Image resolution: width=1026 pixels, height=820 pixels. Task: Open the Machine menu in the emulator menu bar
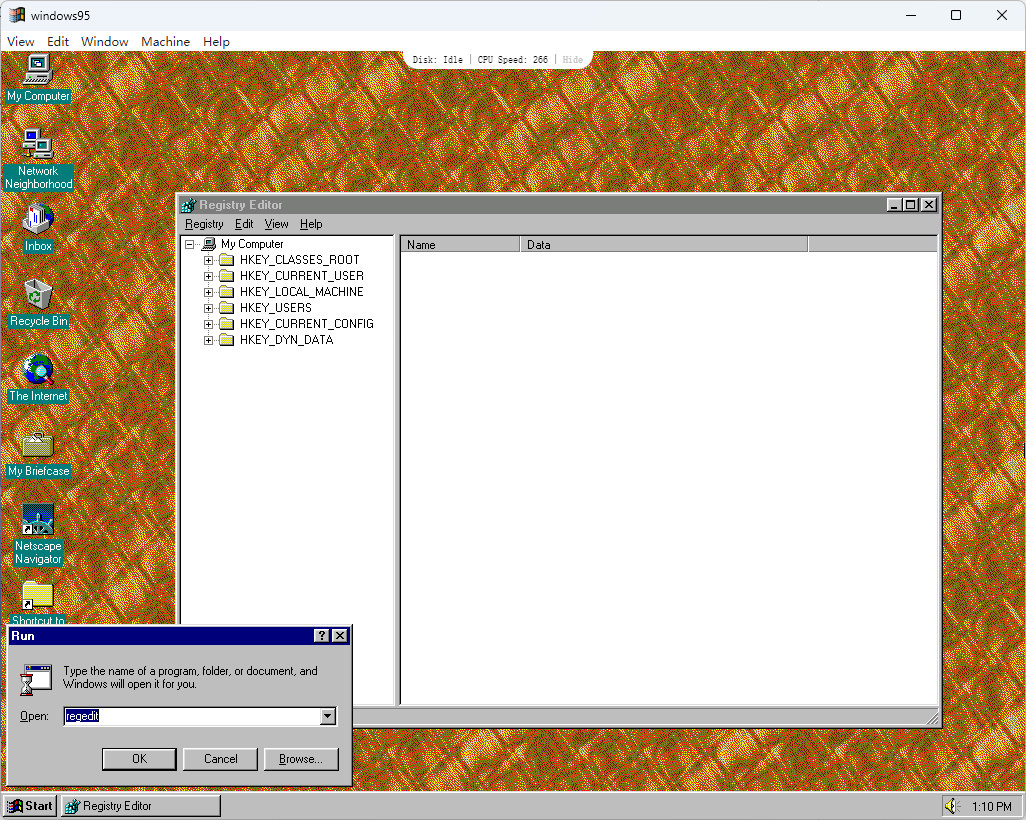[165, 41]
